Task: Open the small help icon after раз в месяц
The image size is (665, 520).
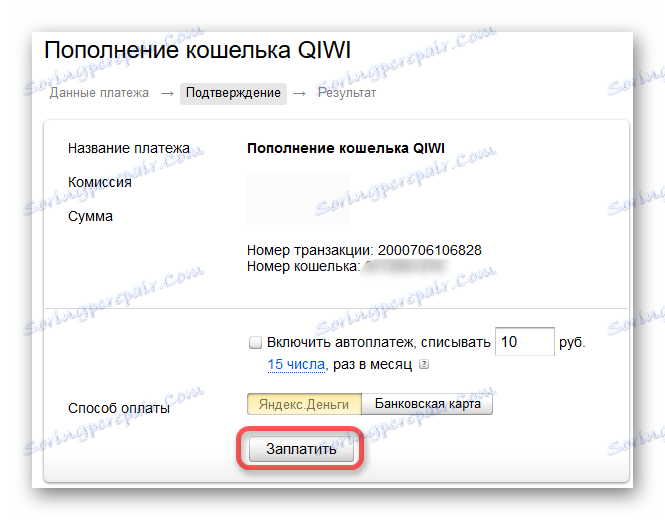Action: point(424,364)
